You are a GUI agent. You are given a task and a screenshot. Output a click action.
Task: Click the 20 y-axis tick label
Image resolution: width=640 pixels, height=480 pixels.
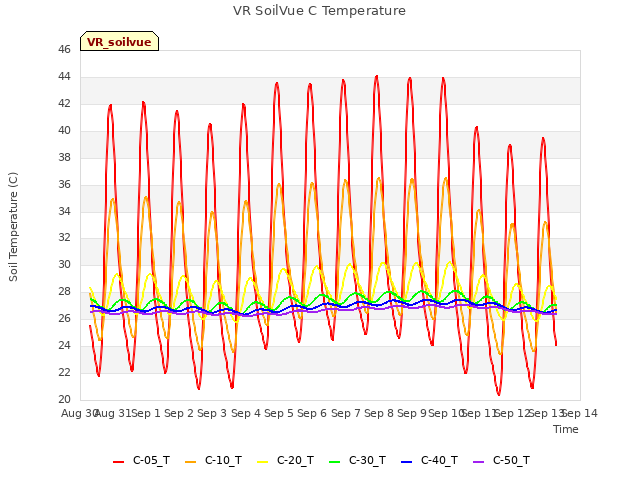point(64,399)
